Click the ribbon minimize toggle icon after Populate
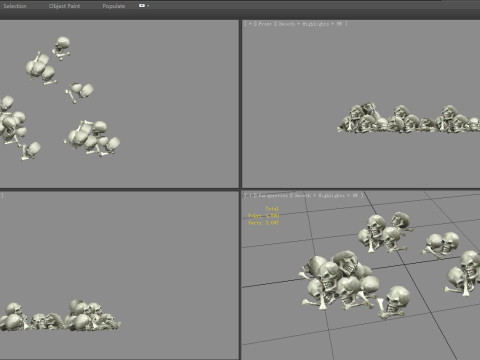480x360 pixels. (142, 6)
